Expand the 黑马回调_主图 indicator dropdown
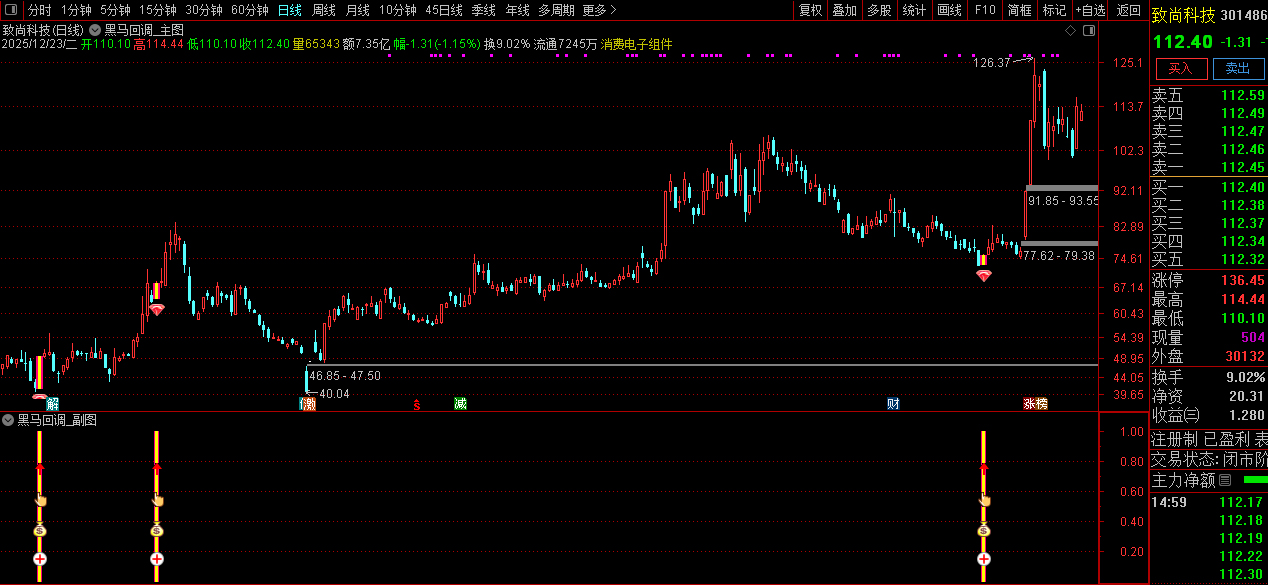The width and height of the screenshot is (1268, 585). [96, 31]
